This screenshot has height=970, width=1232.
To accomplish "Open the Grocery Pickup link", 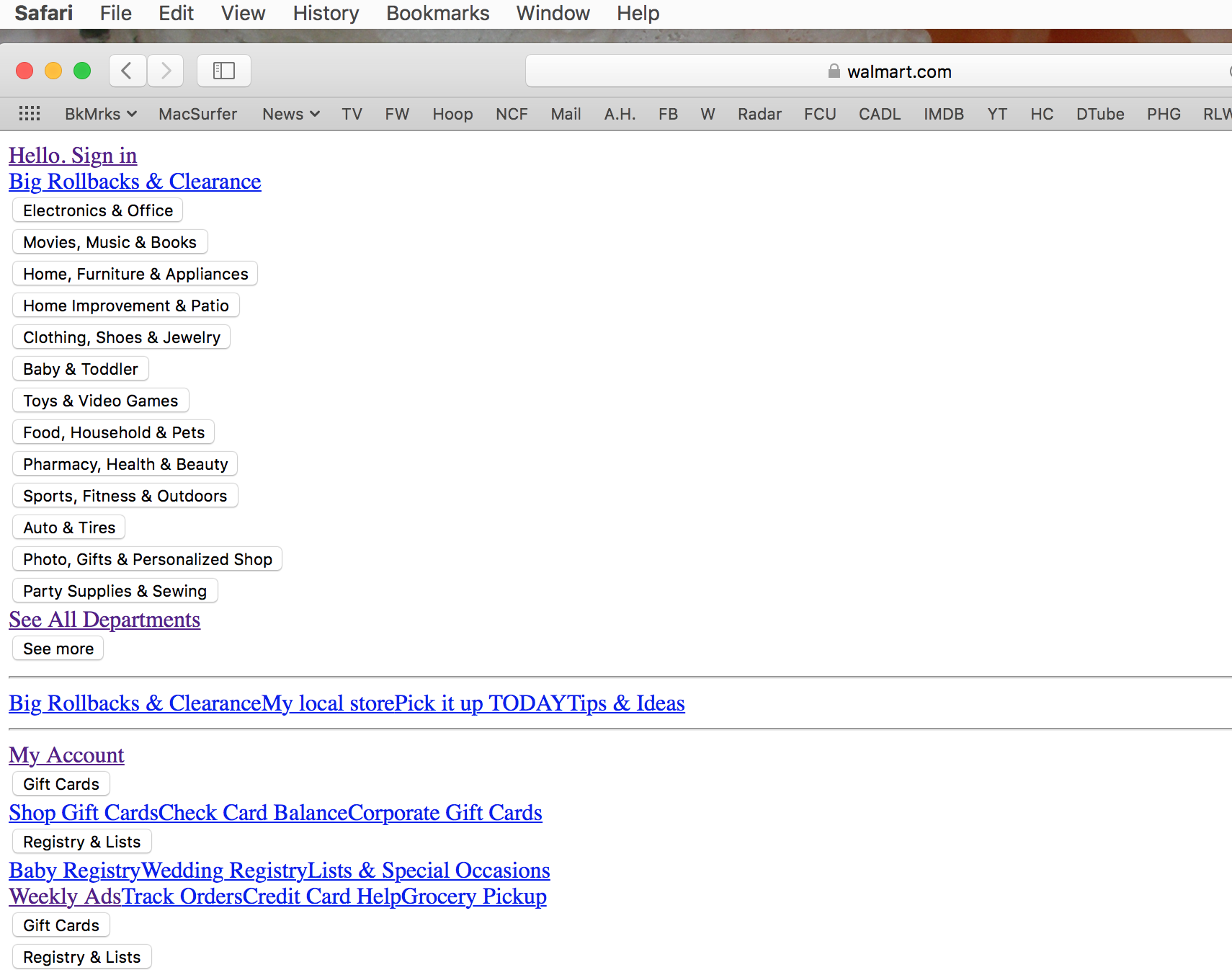I will [474, 896].
